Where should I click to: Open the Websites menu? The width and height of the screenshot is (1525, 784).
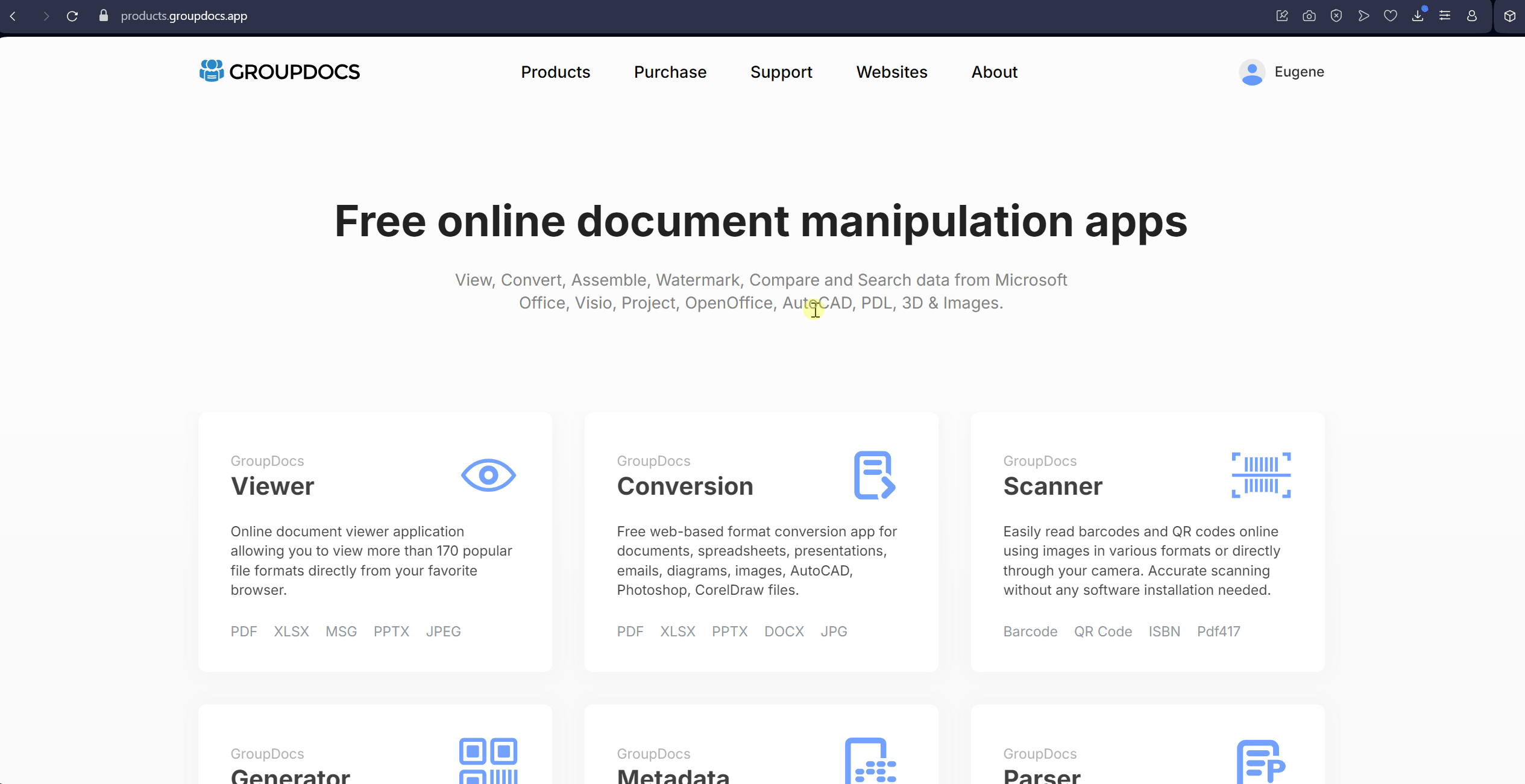(891, 72)
